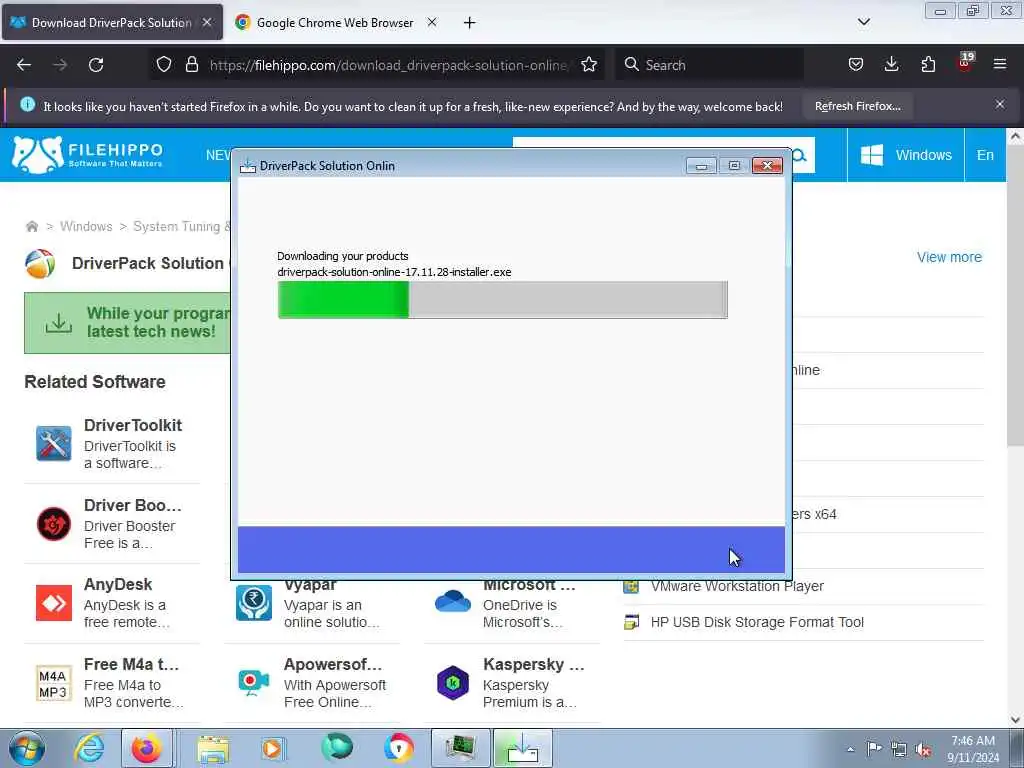This screenshot has width=1024, height=768.
Task: Open the Windows platform selector
Action: 906,155
